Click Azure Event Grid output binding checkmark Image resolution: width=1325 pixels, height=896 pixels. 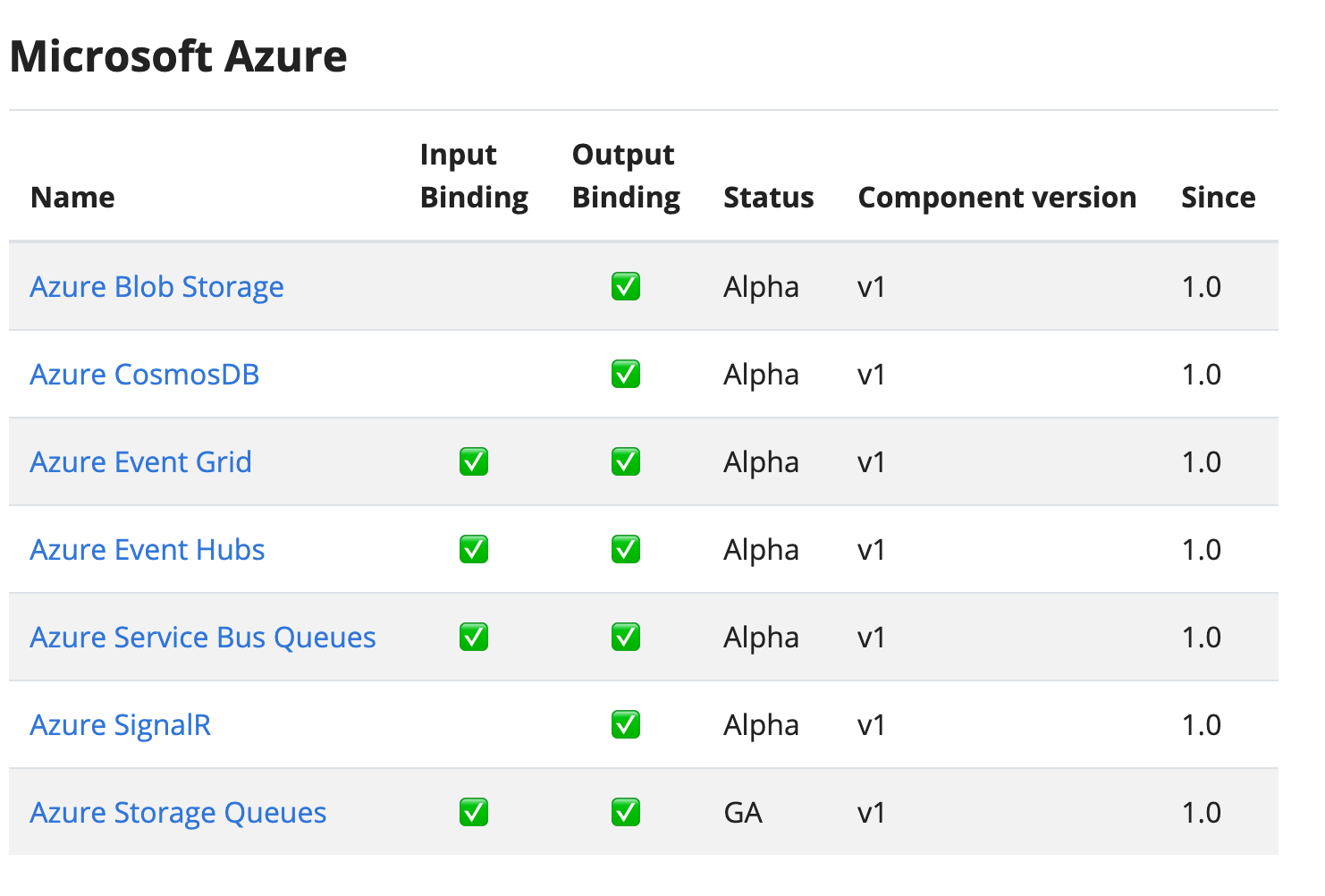pos(626,462)
